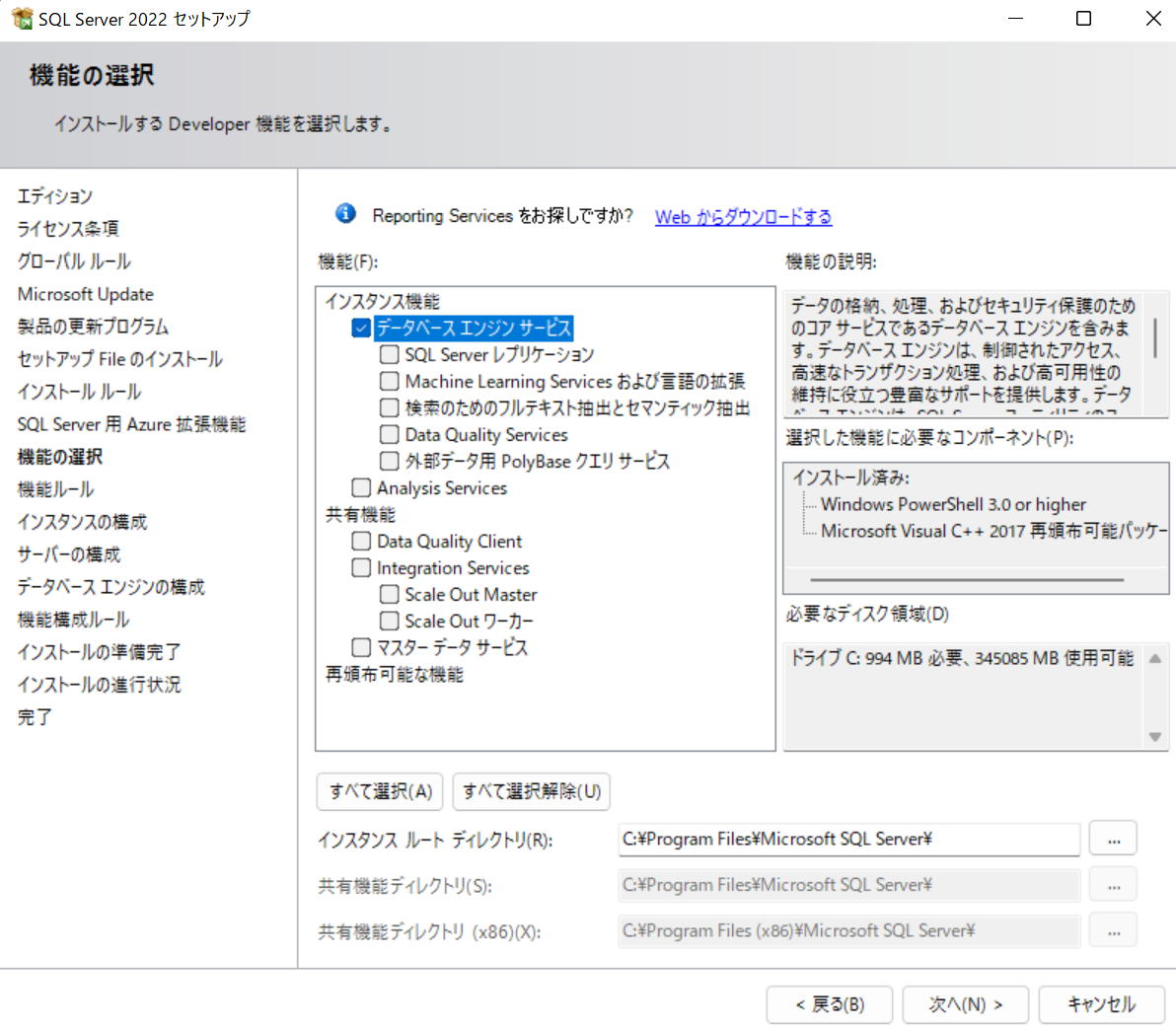The height and width of the screenshot is (1031, 1176).
Task: Click 完了 step in sidebar
Action: click(35, 717)
